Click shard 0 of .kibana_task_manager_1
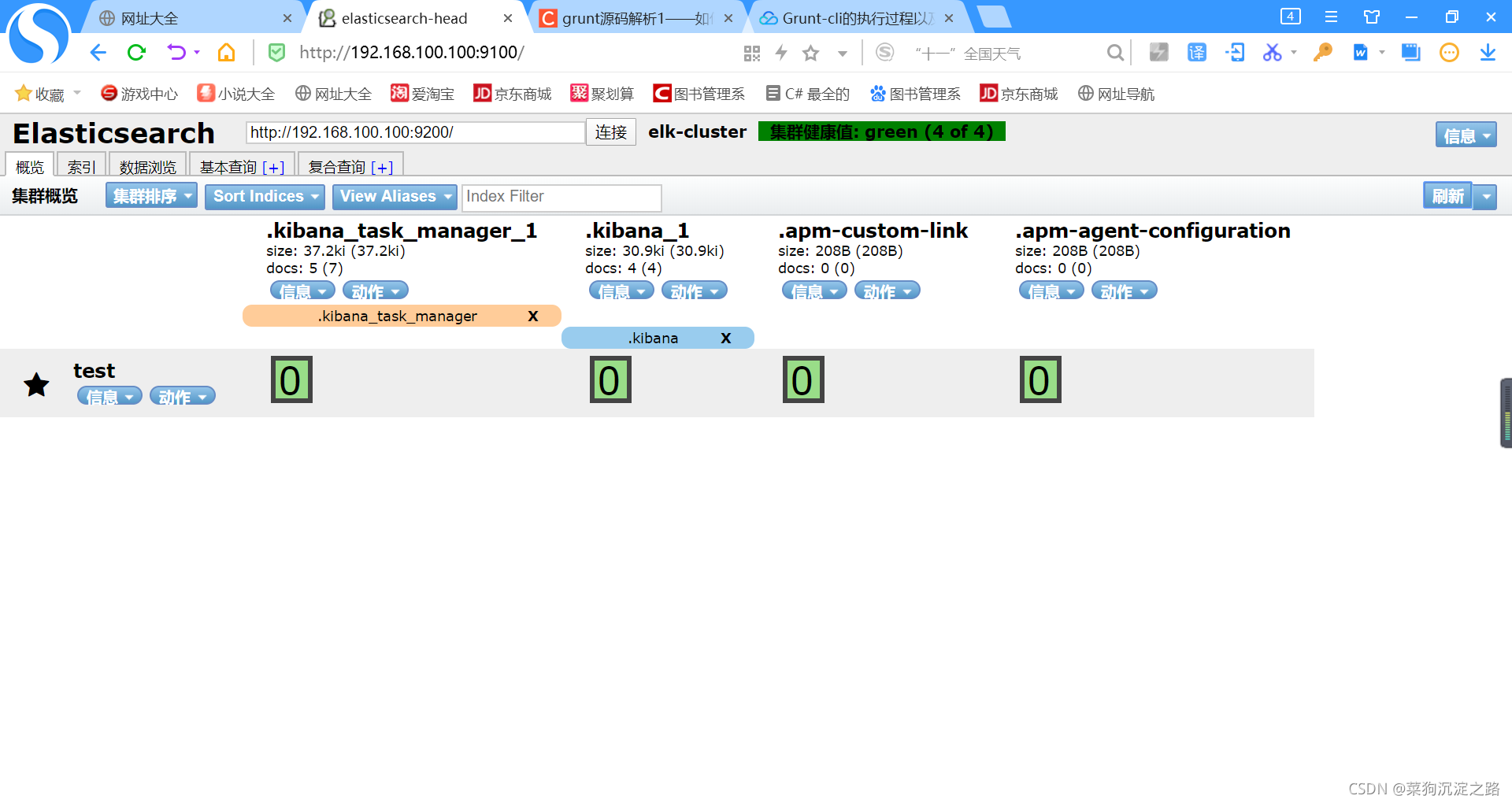Viewport: 1512px width, 803px height. tap(291, 380)
